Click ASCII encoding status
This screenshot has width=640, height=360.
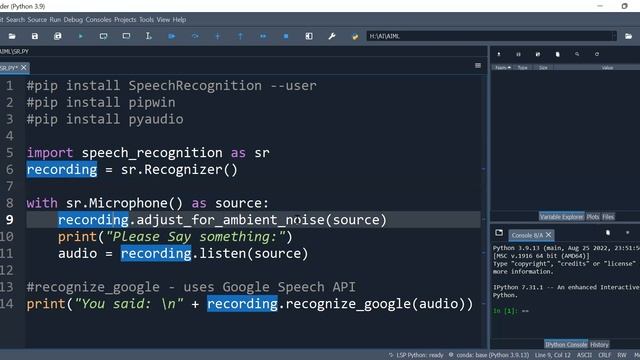click(x=584, y=355)
